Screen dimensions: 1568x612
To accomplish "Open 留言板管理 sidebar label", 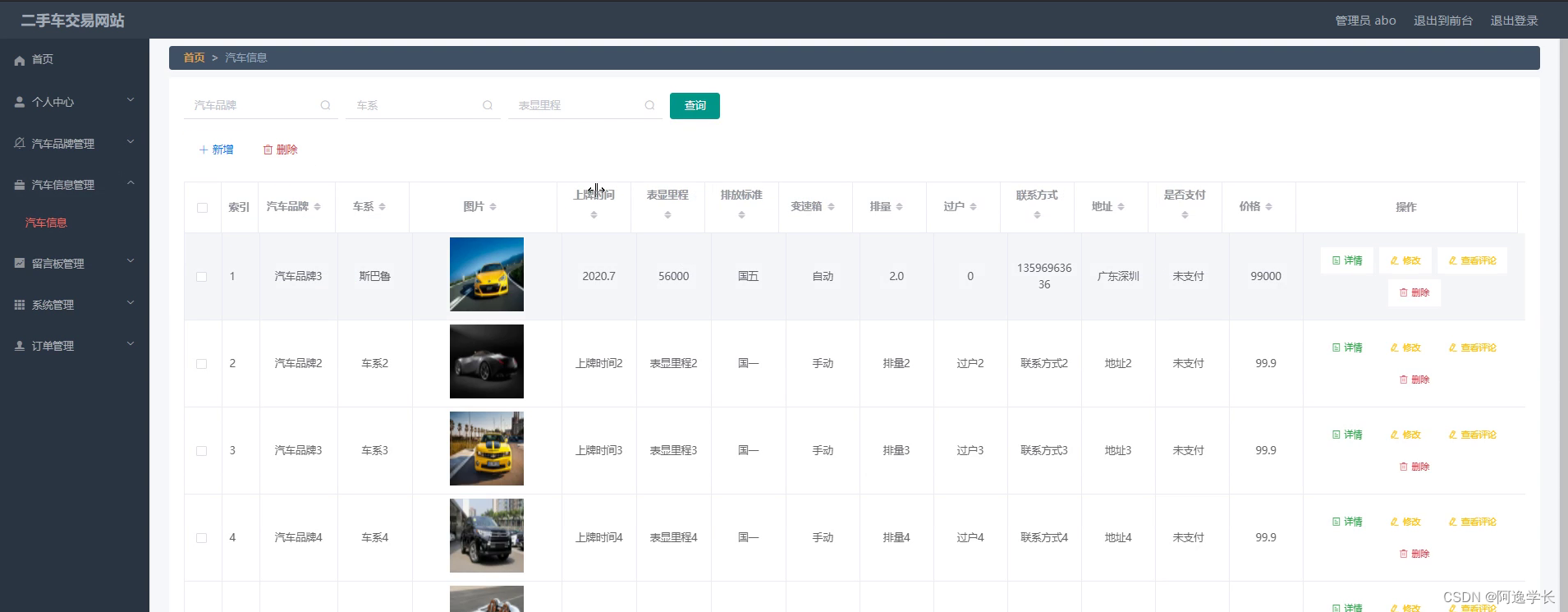I will [57, 264].
